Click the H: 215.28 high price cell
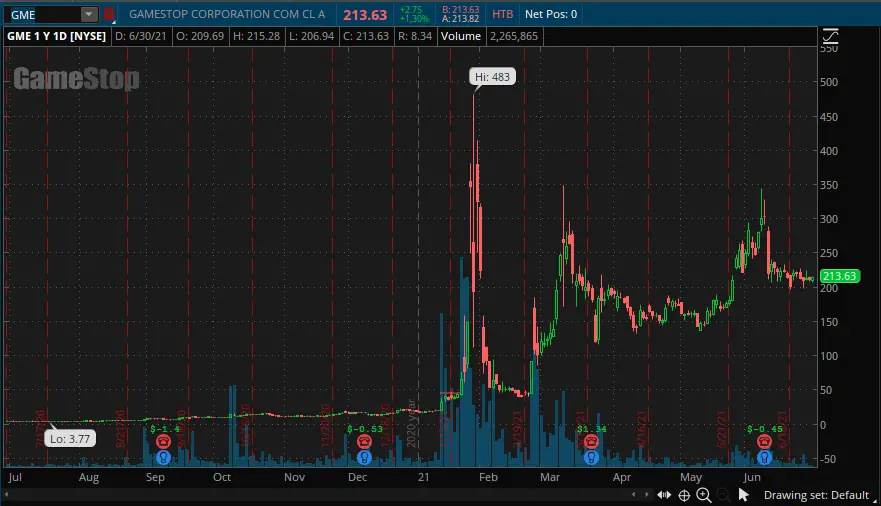This screenshot has width=881, height=506. (x=256, y=36)
